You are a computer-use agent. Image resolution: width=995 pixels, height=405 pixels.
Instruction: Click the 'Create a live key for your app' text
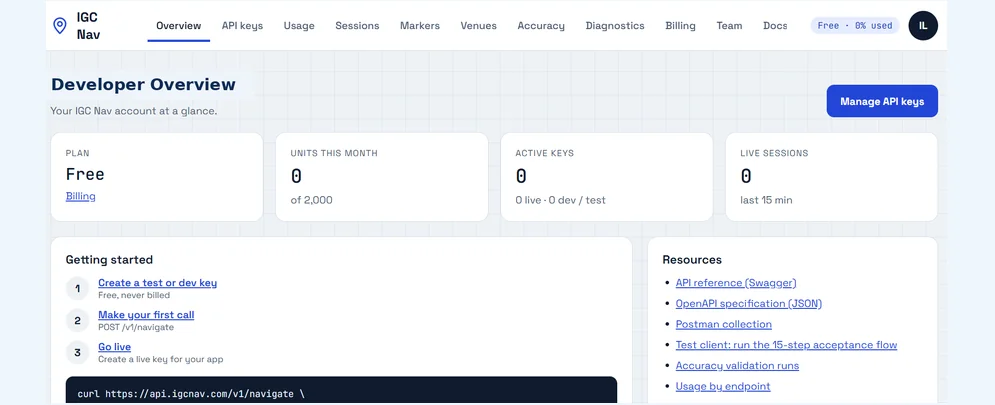click(161, 359)
